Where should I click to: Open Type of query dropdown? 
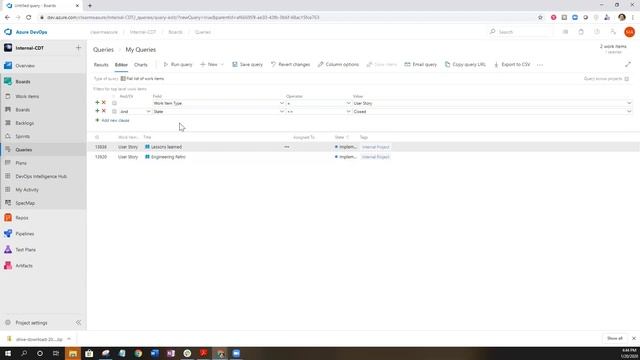[x=142, y=79]
